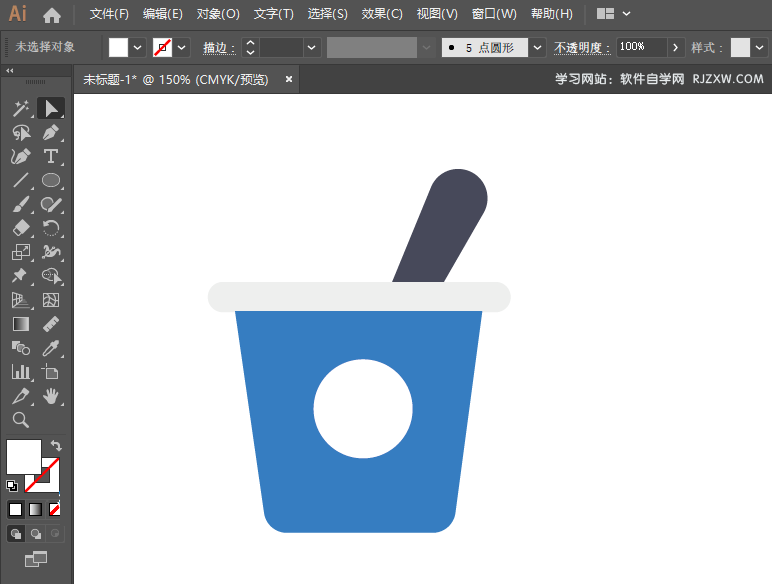Image resolution: width=772 pixels, height=584 pixels.
Task: Open the 文件(F) menu
Action: tap(109, 14)
